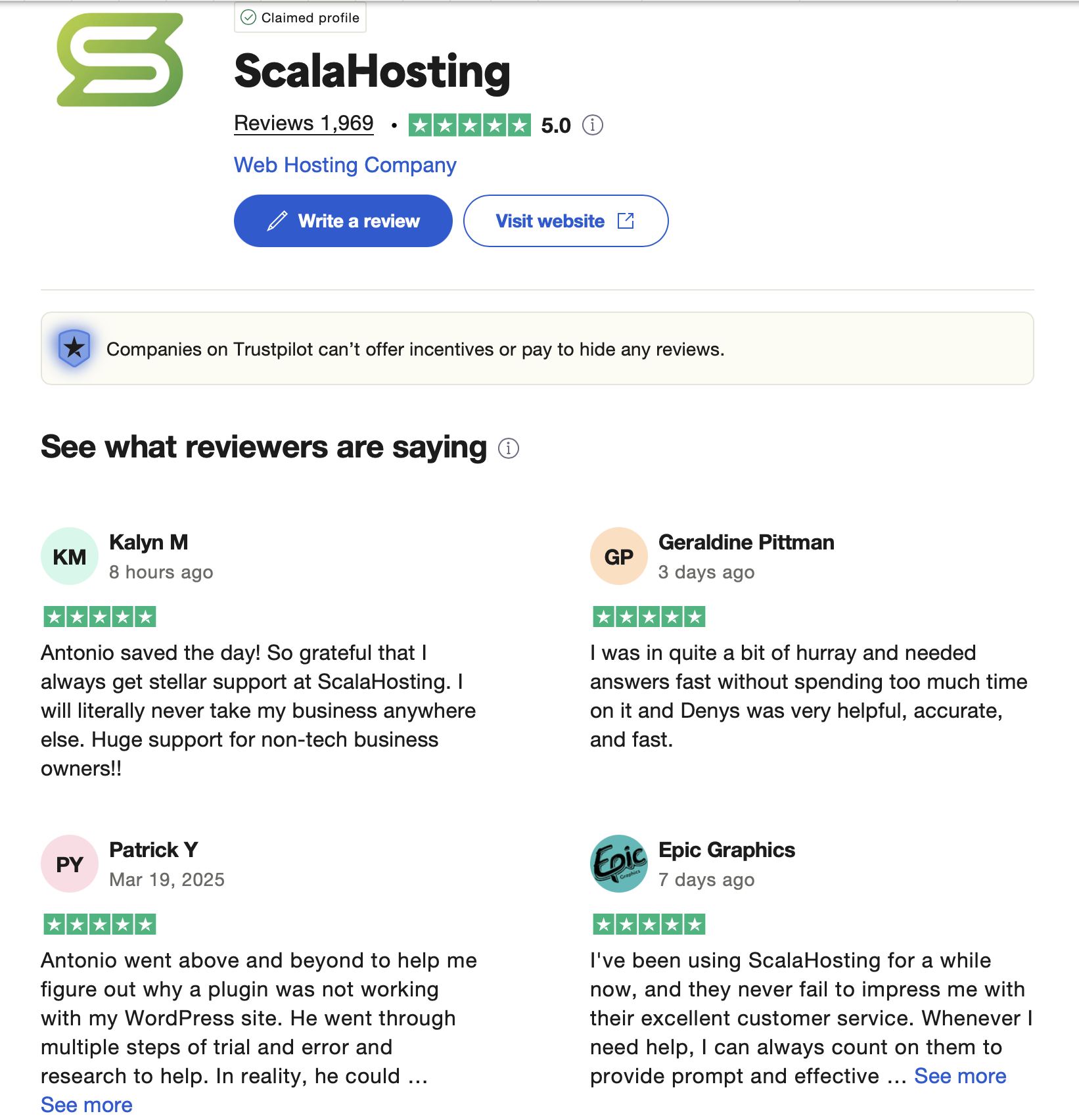Expand Epic Graphics review with See more
The width and height of the screenshot is (1079, 1120).
(x=960, y=1076)
